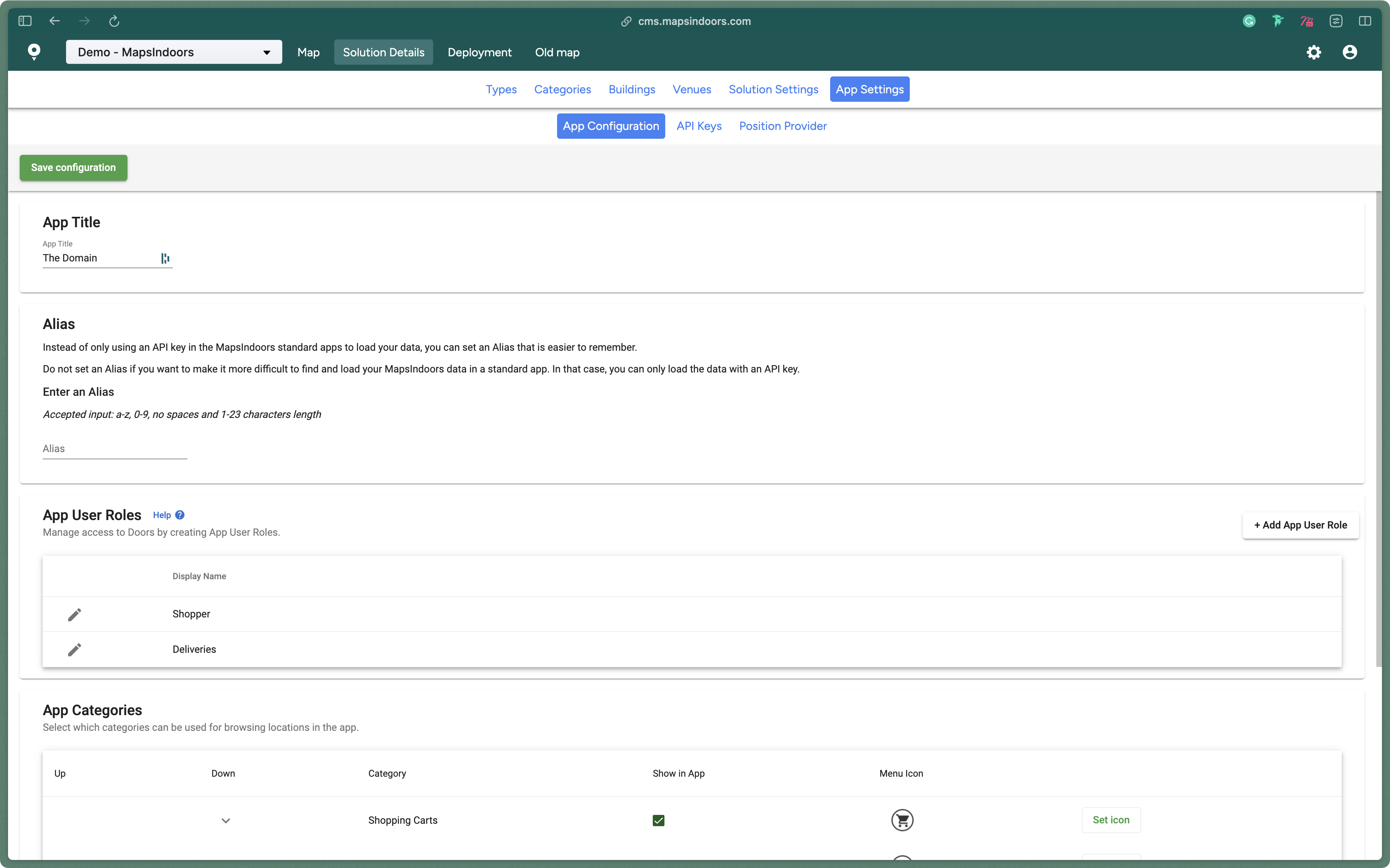Edit the Deliveries role via pencil icon
The height and width of the screenshot is (868, 1390).
point(74,649)
